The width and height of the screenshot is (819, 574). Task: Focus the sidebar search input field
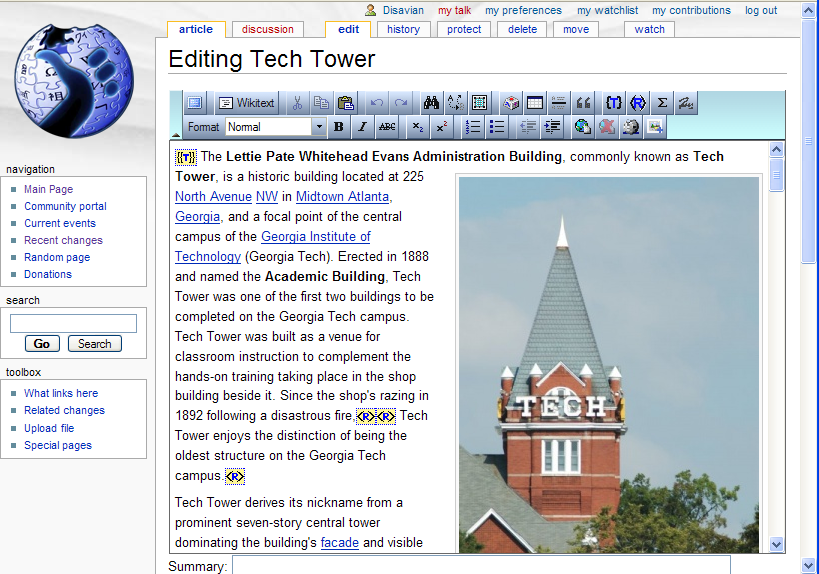point(73,323)
